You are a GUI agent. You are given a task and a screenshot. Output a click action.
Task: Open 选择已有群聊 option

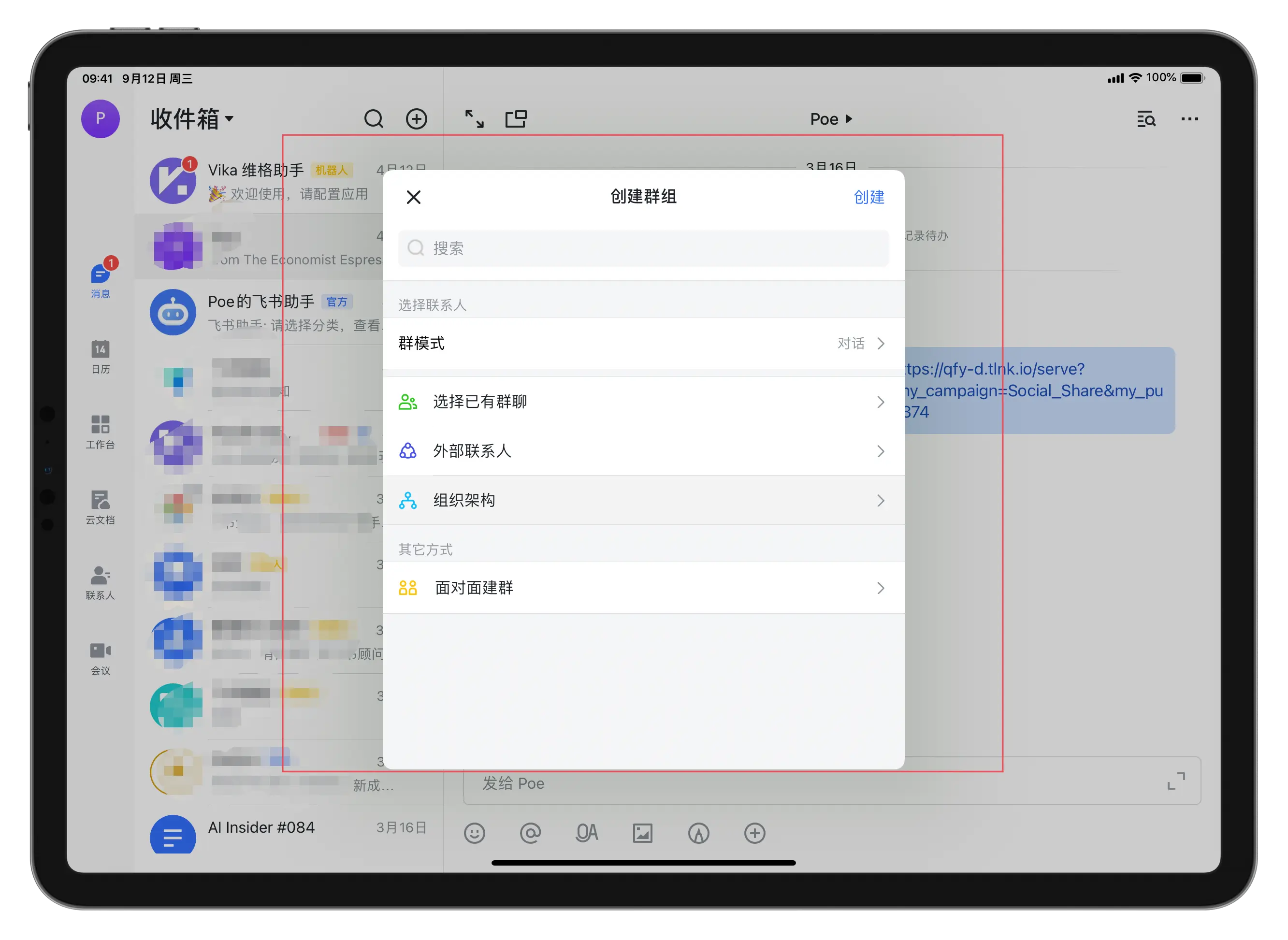point(643,402)
